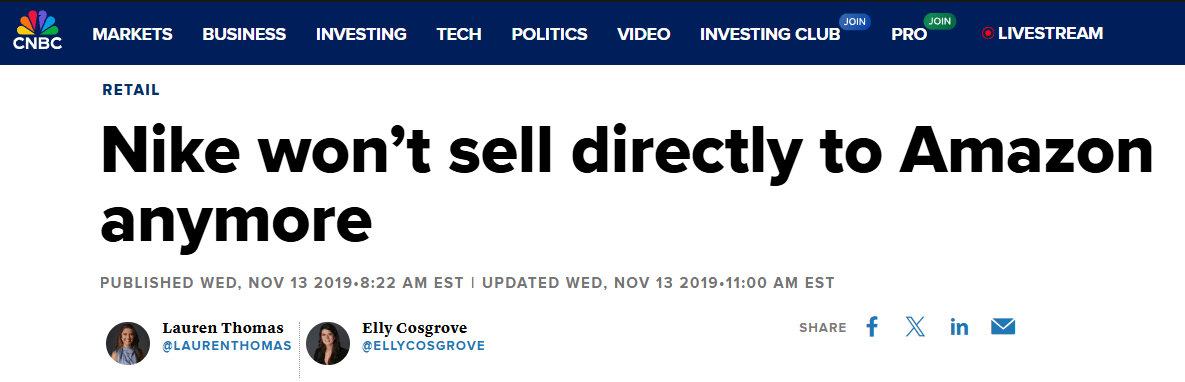Open the Markets menu
1185x382 pixels.
point(132,34)
